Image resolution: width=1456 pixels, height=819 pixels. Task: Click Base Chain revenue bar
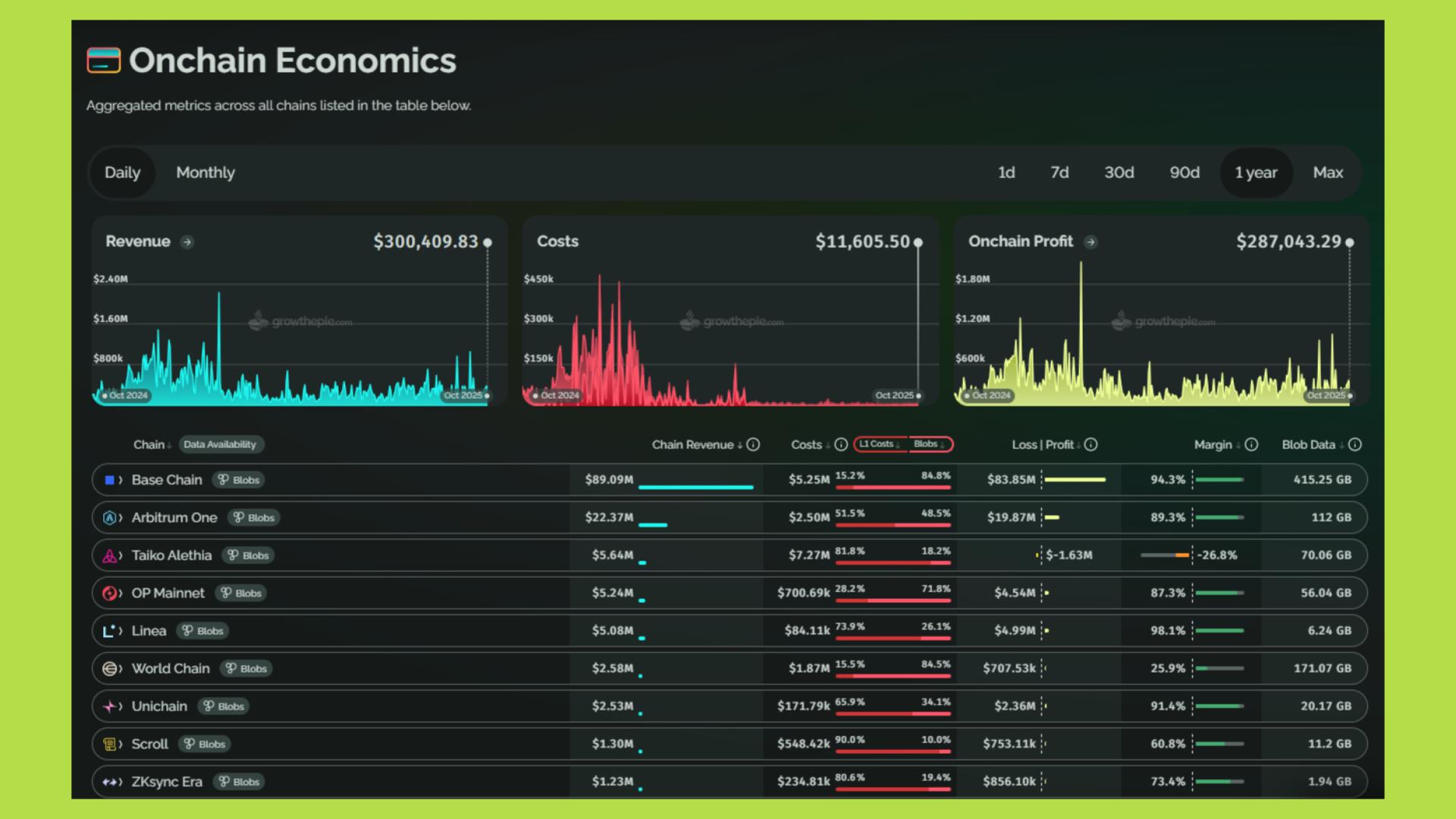pos(695,487)
